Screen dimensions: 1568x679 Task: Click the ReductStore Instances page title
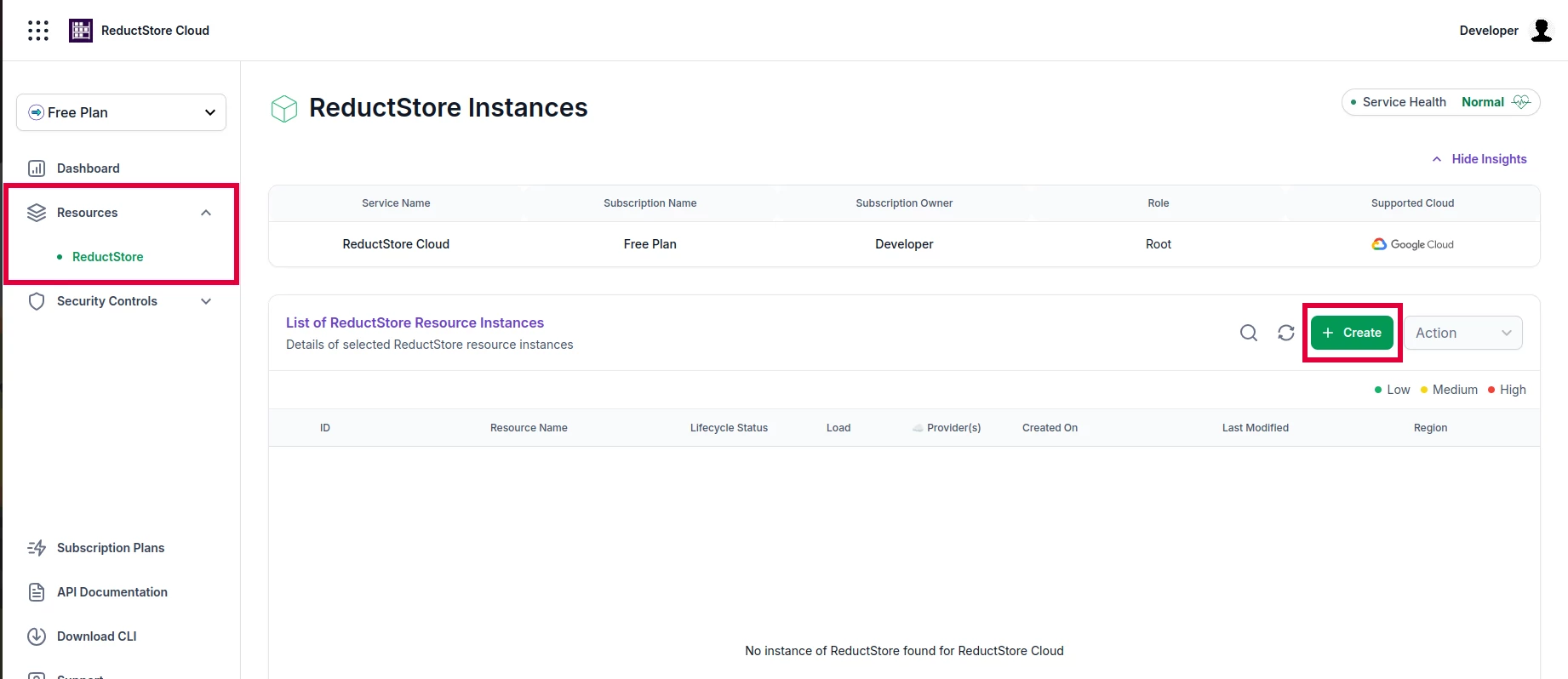(x=448, y=108)
